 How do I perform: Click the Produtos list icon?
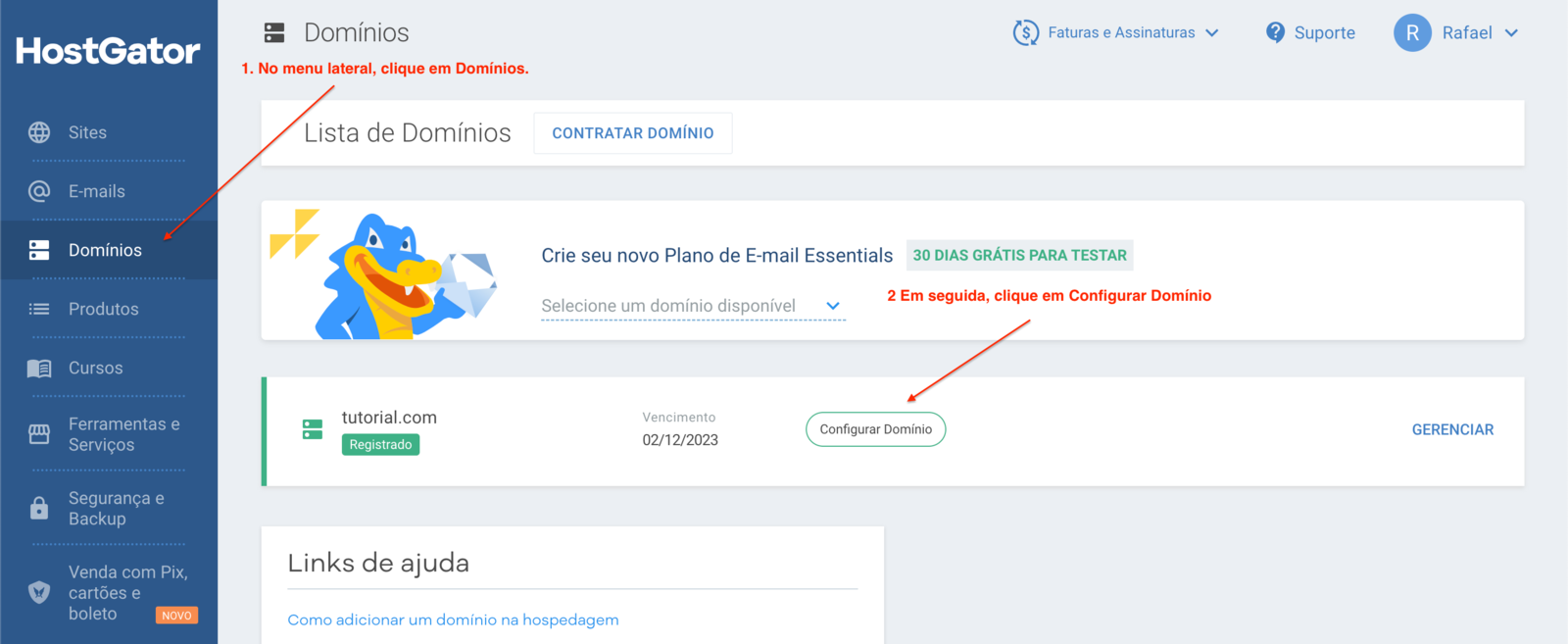[39, 309]
